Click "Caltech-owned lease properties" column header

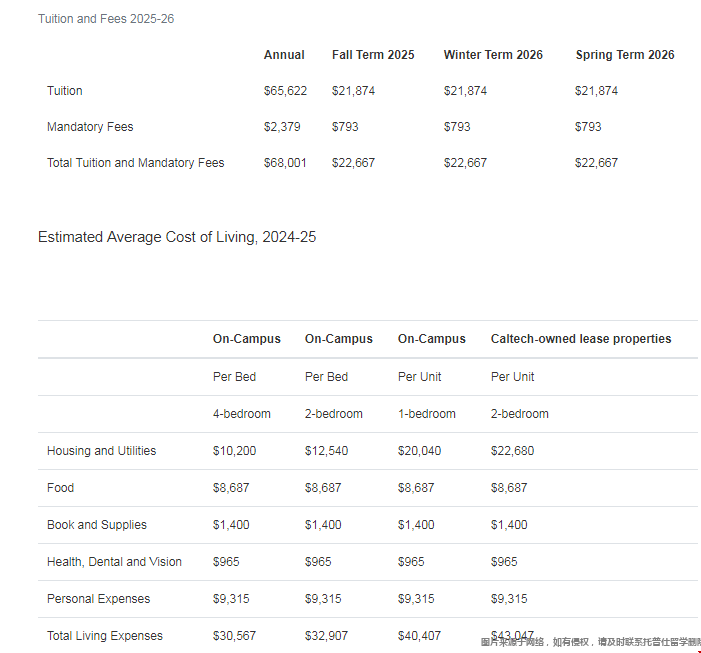[x=581, y=339]
